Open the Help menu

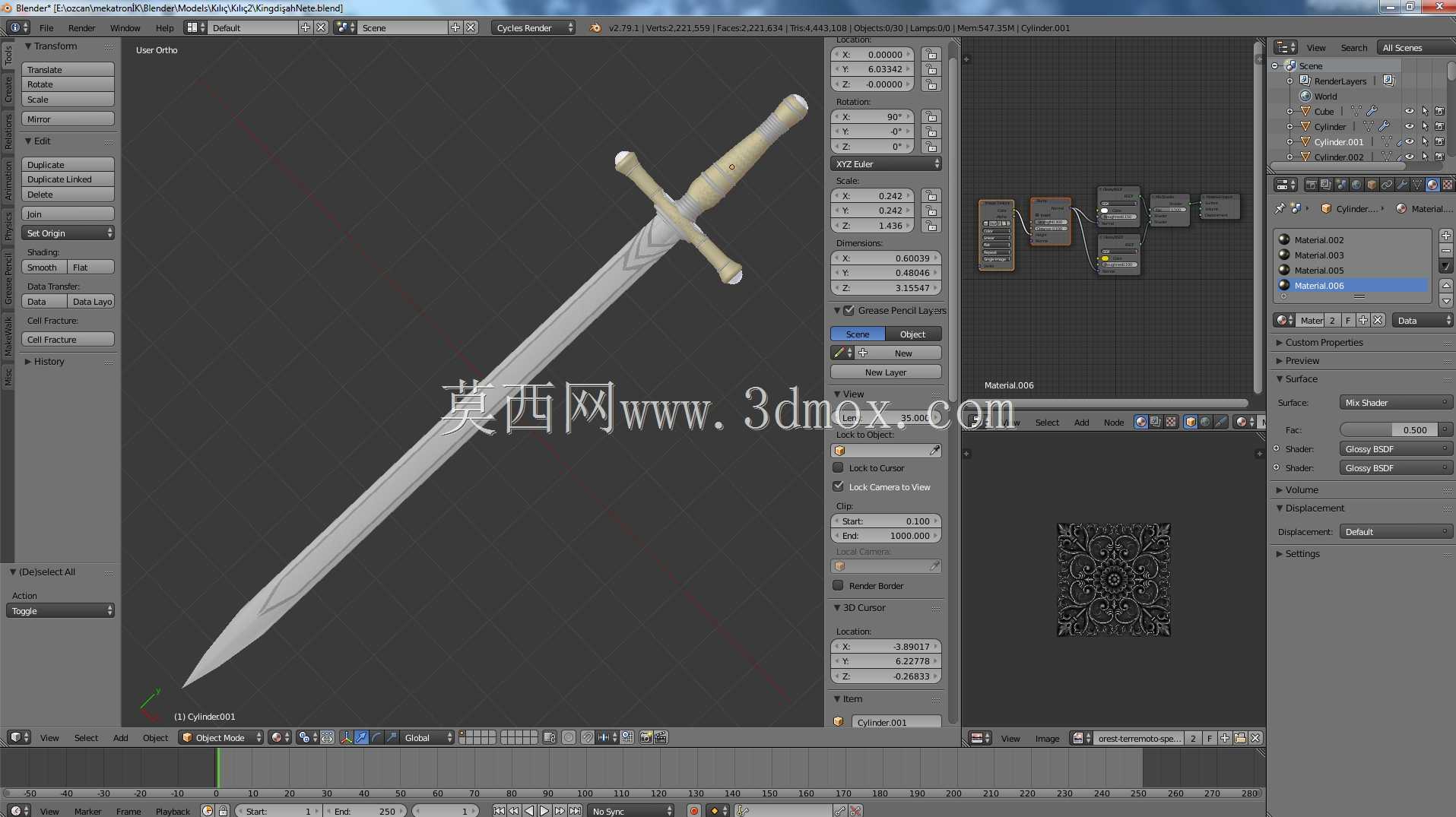tap(164, 27)
